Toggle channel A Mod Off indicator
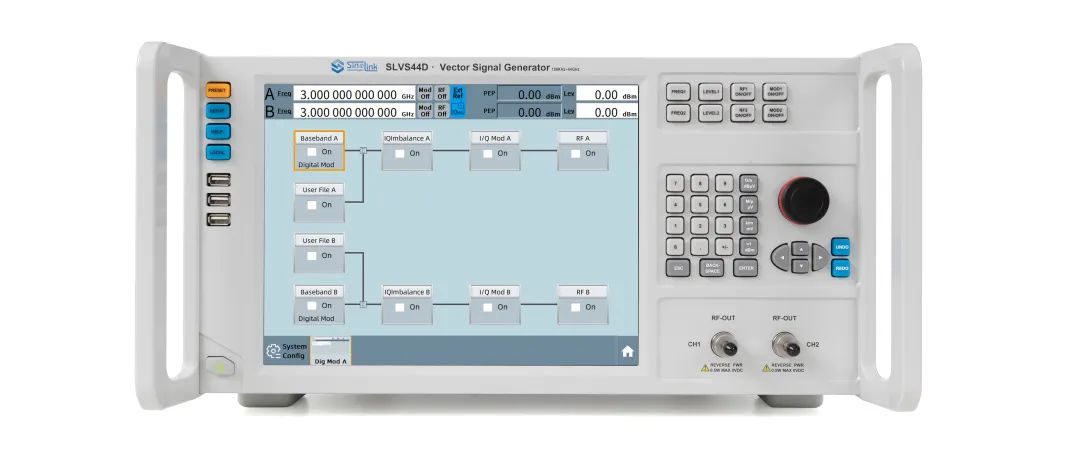1080x474 pixels. tap(425, 94)
